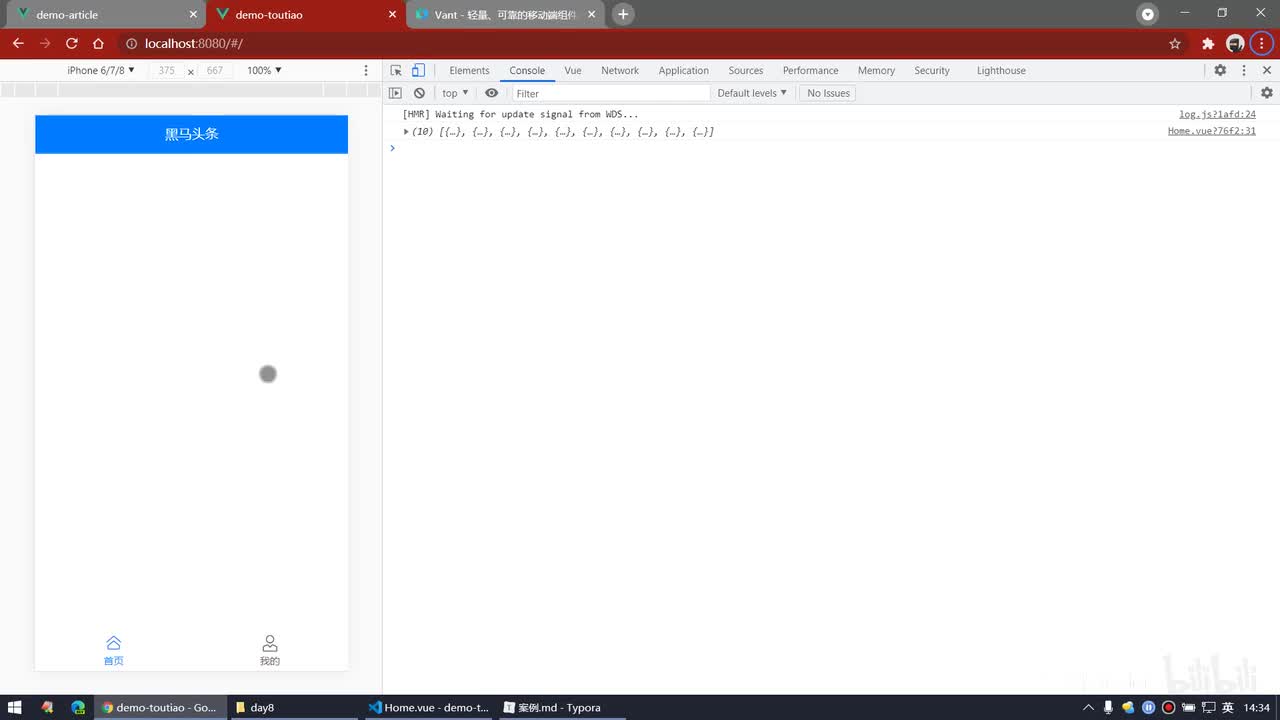This screenshot has width=1280, height=720.
Task: Open the day8 folder in taskbar
Action: click(x=292, y=707)
